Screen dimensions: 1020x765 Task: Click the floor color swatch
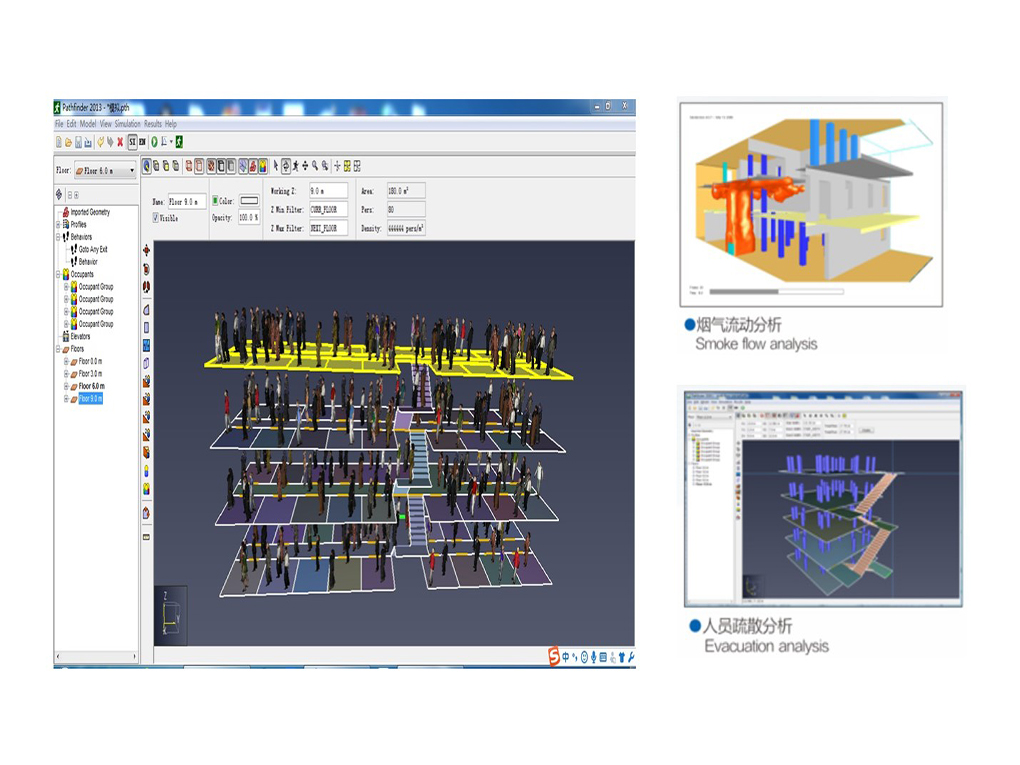click(x=248, y=201)
